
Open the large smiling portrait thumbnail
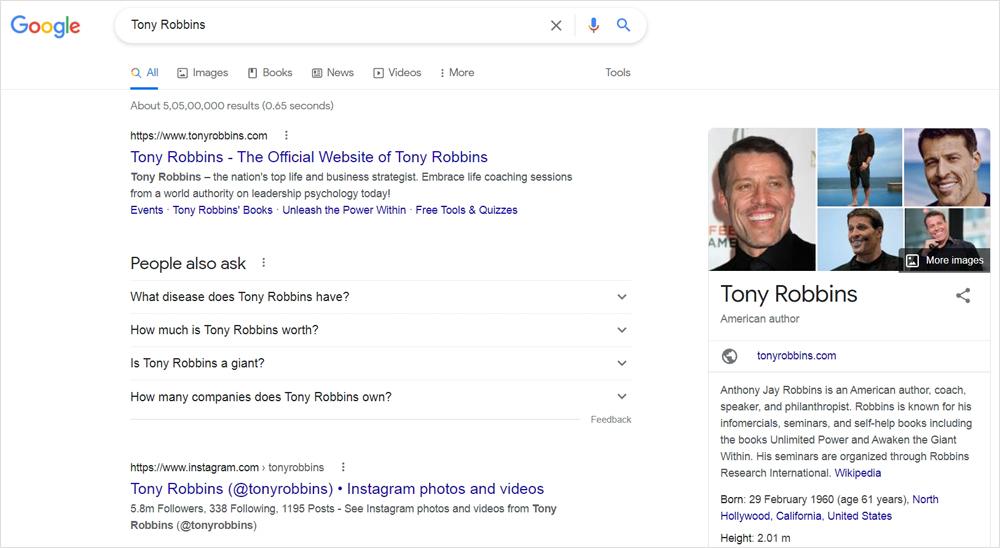tap(761, 200)
